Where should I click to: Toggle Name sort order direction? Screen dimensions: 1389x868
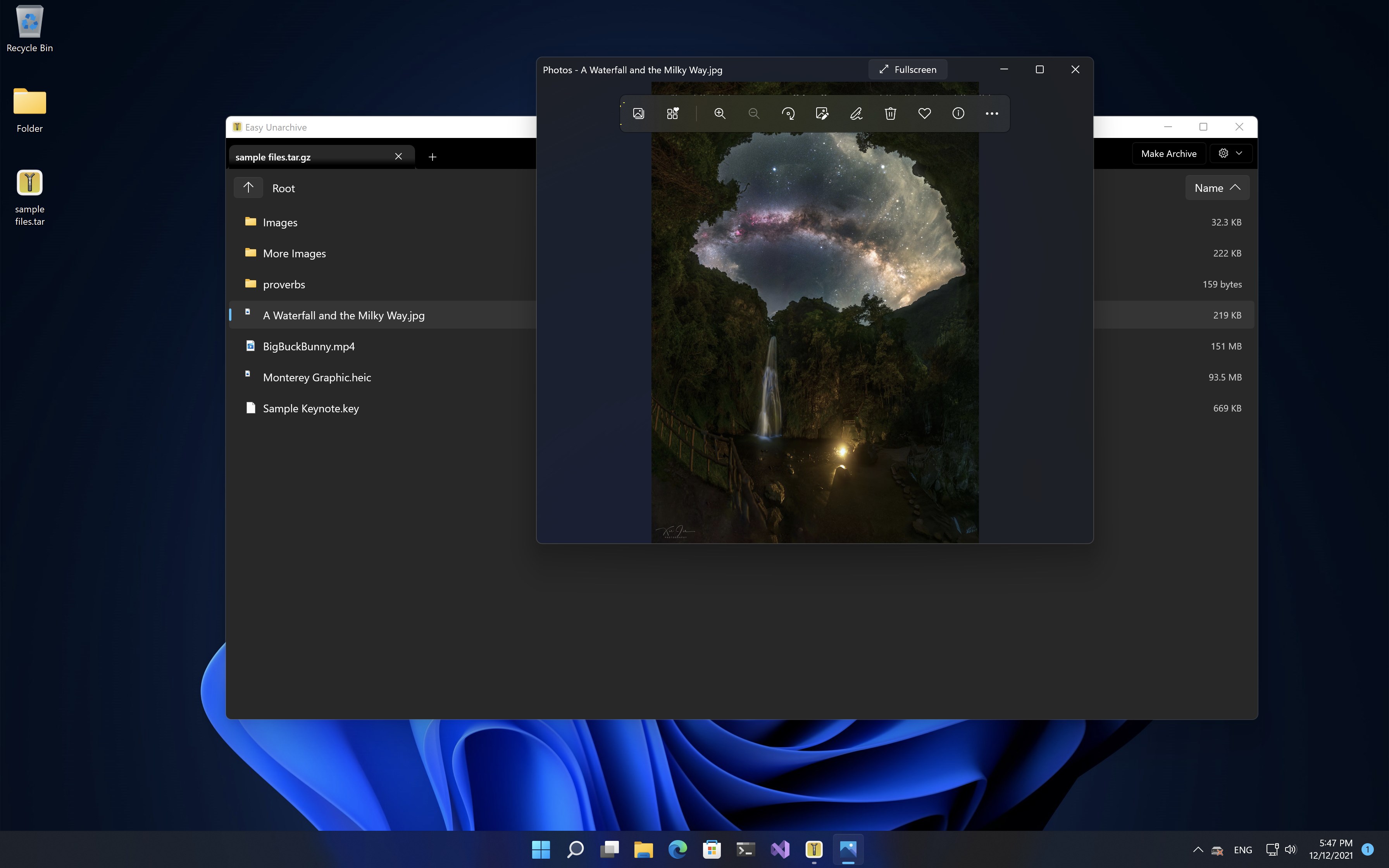point(1217,188)
